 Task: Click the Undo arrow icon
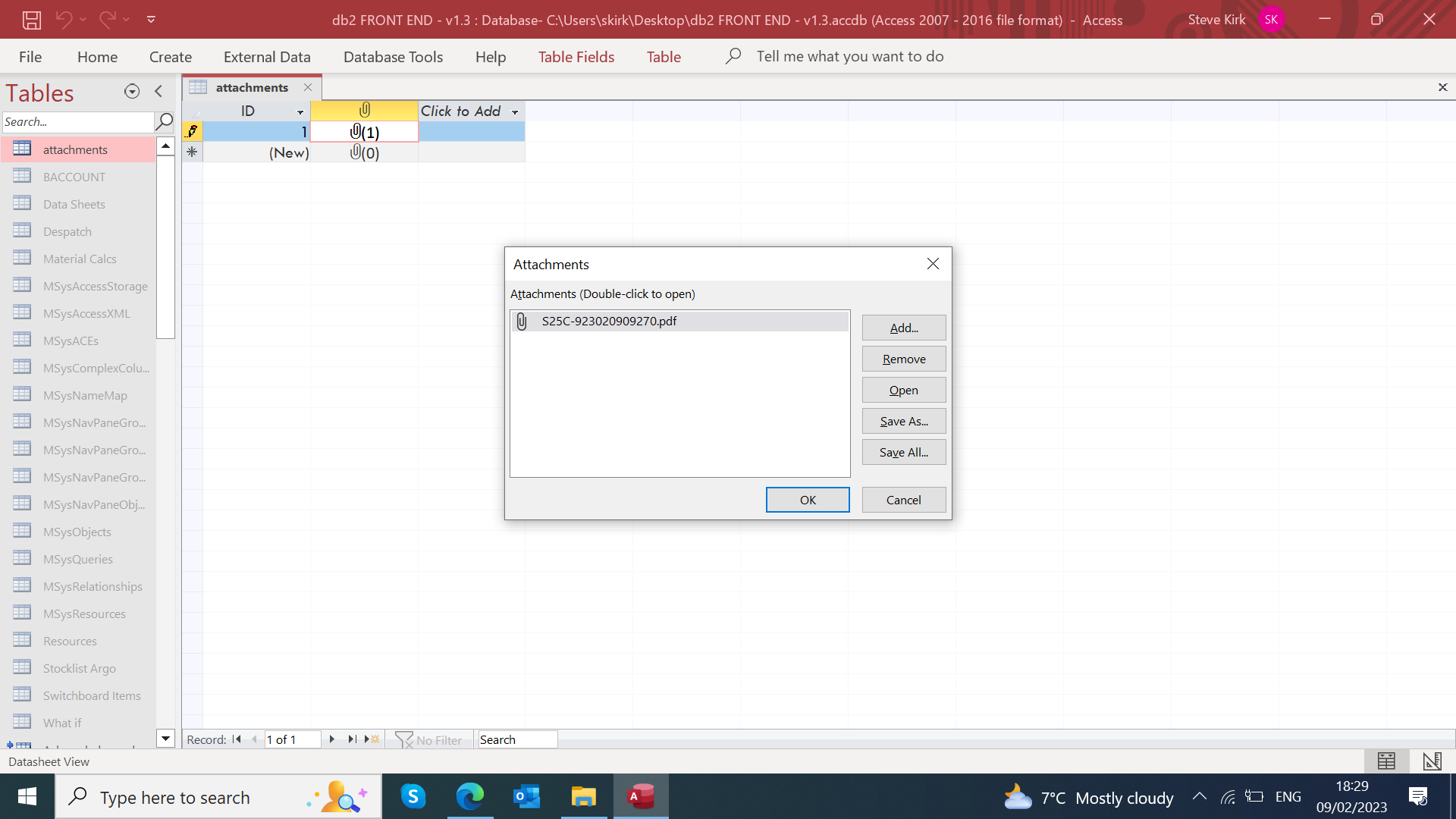64,20
